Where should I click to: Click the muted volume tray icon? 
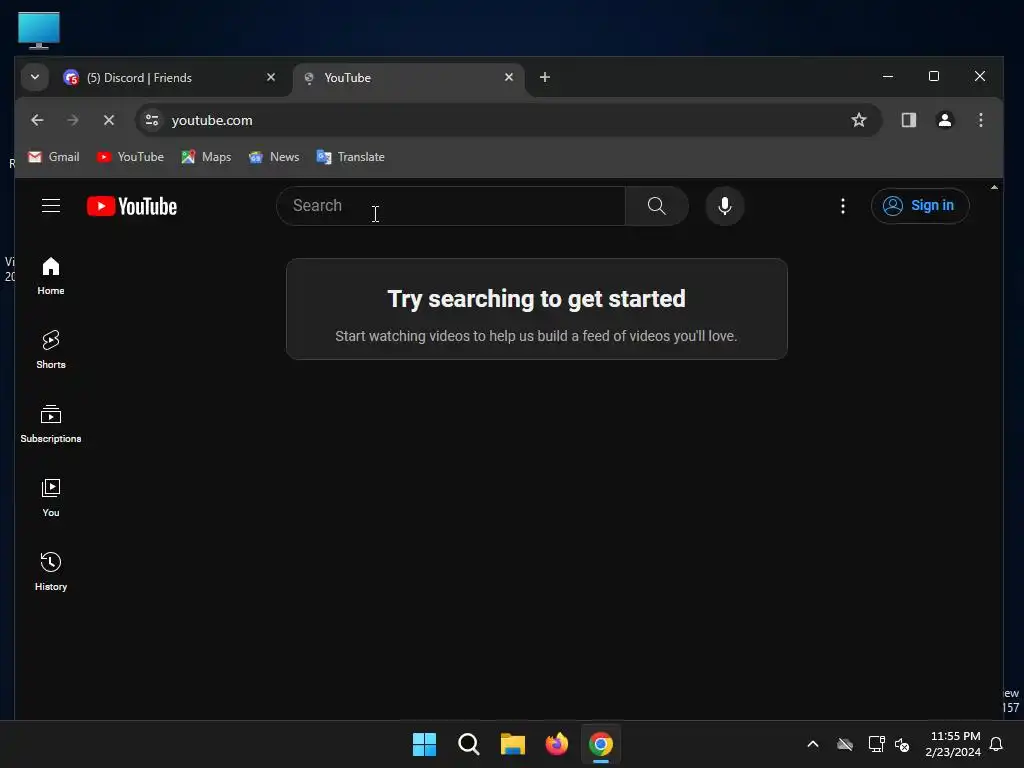pyautogui.click(x=902, y=744)
